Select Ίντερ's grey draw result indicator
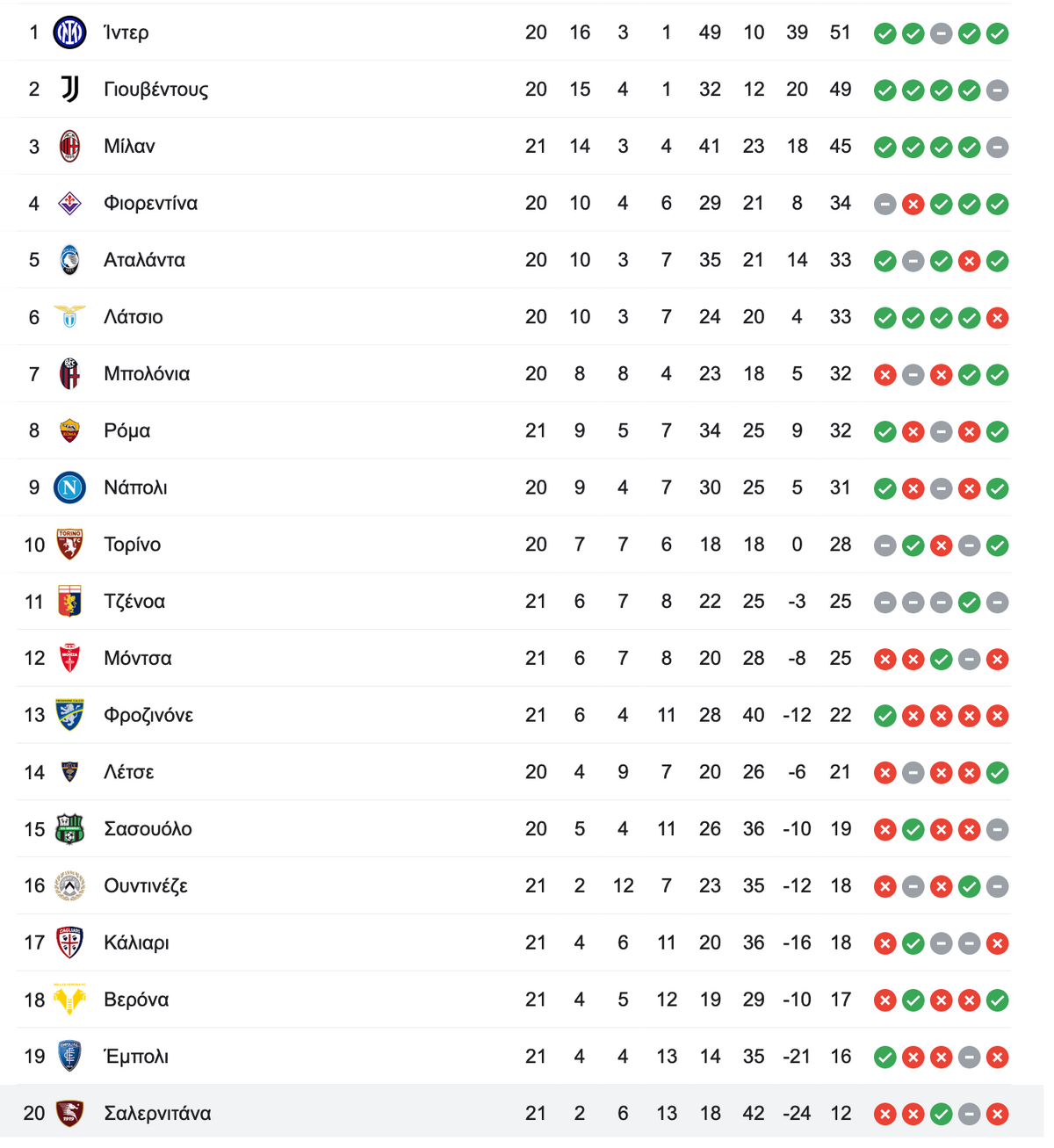Viewport: 1054px width, 1148px height. coord(941,33)
